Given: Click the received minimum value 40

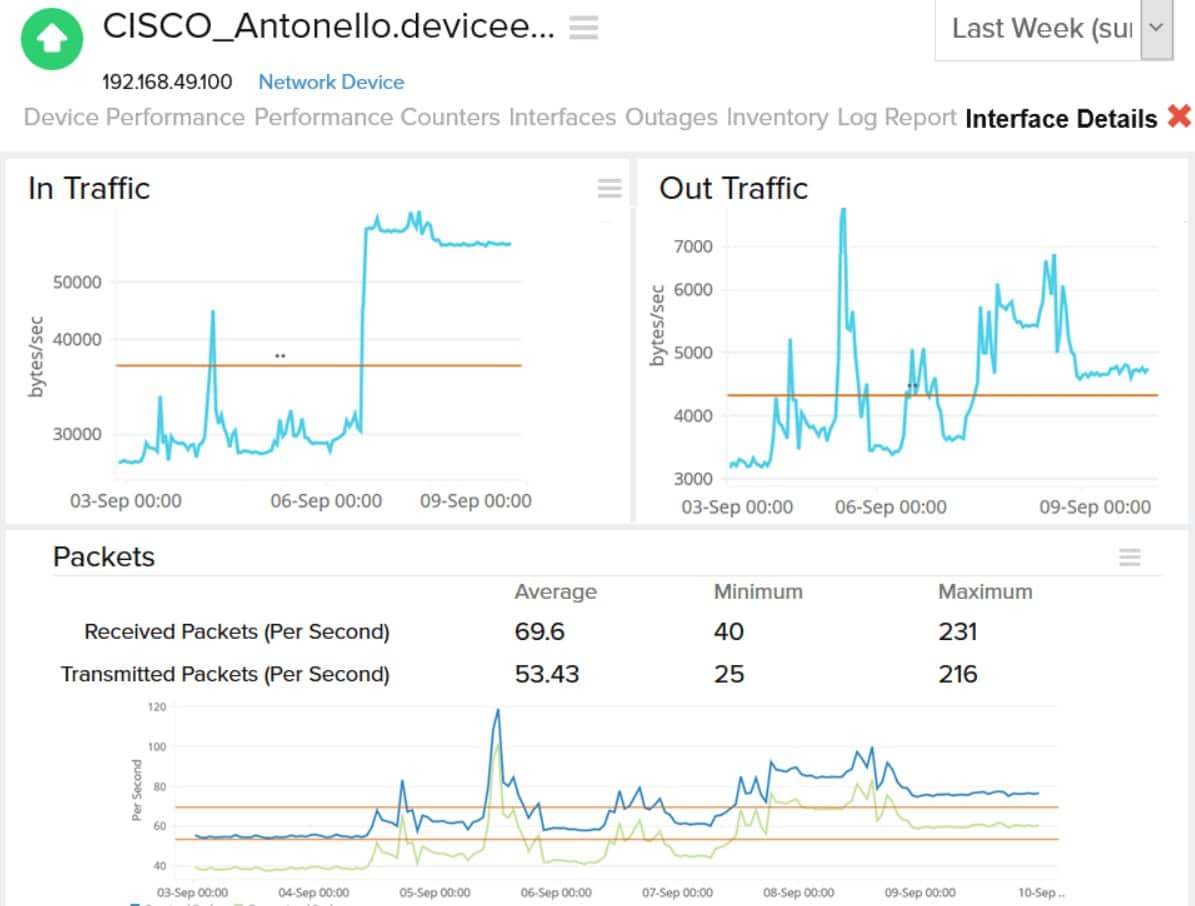Looking at the screenshot, I should (x=729, y=632).
